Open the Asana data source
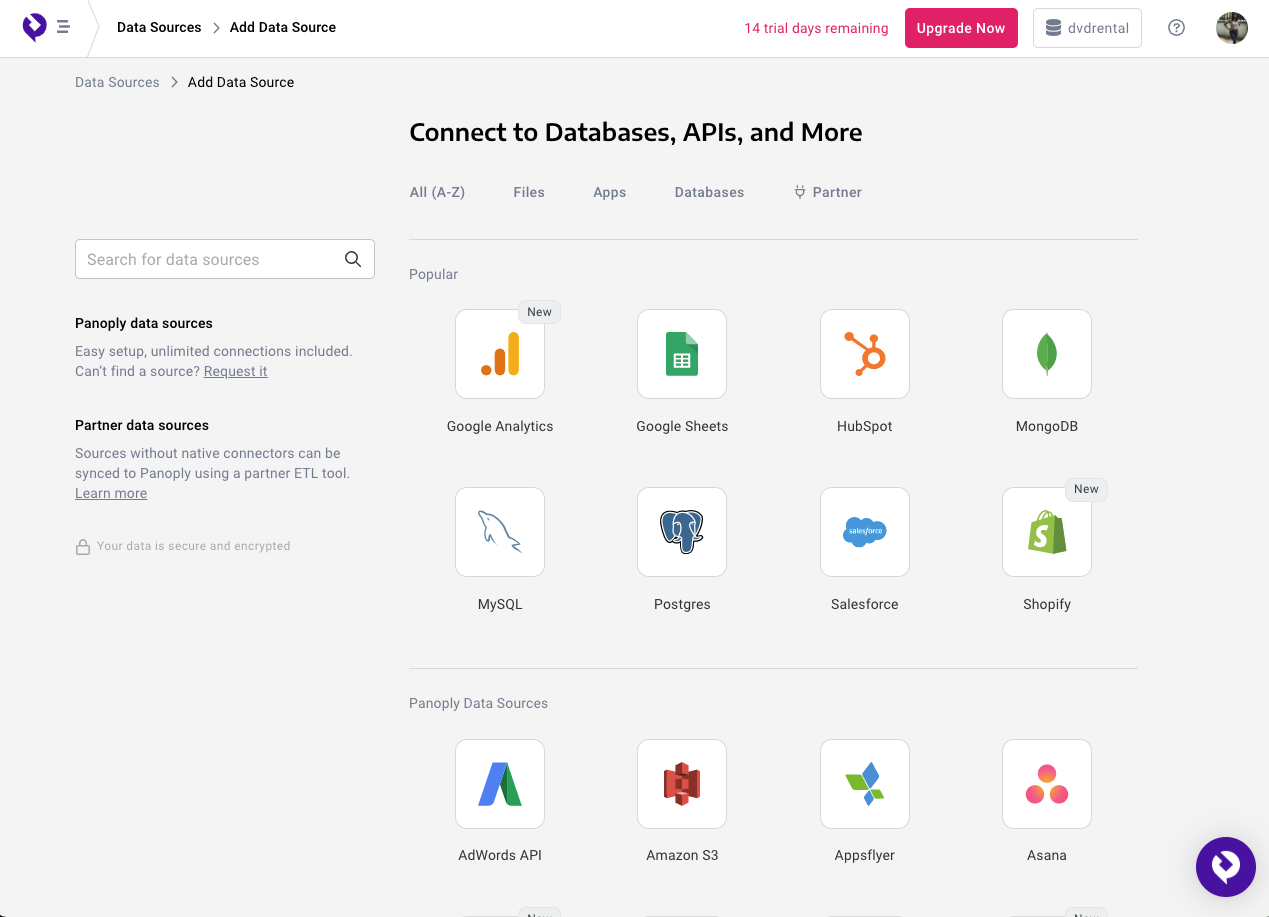 (x=1047, y=784)
